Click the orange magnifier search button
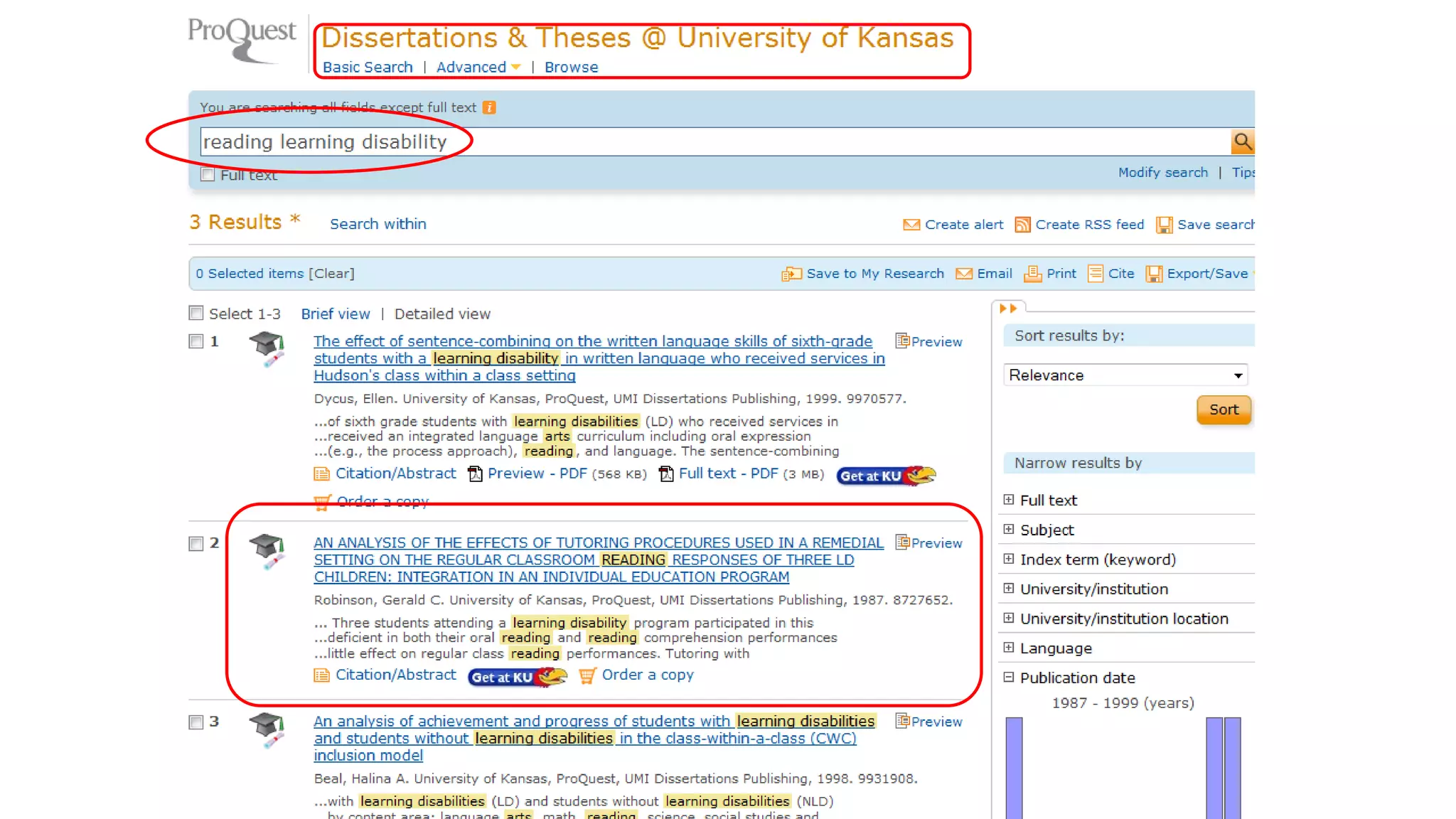Image resolution: width=1456 pixels, height=819 pixels. pyautogui.click(x=1242, y=141)
